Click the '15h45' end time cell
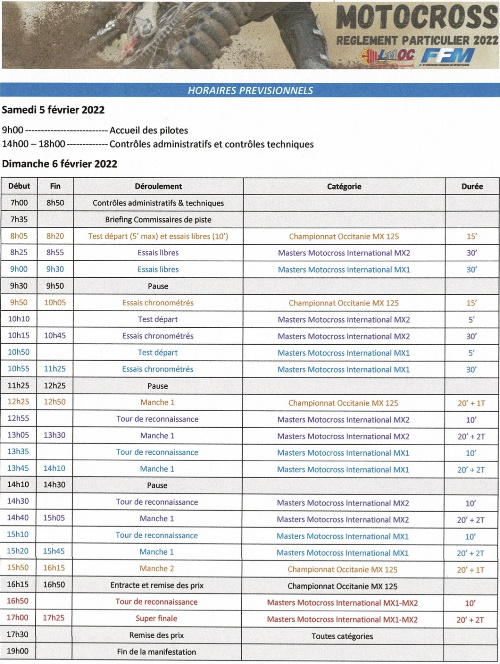 [54, 551]
